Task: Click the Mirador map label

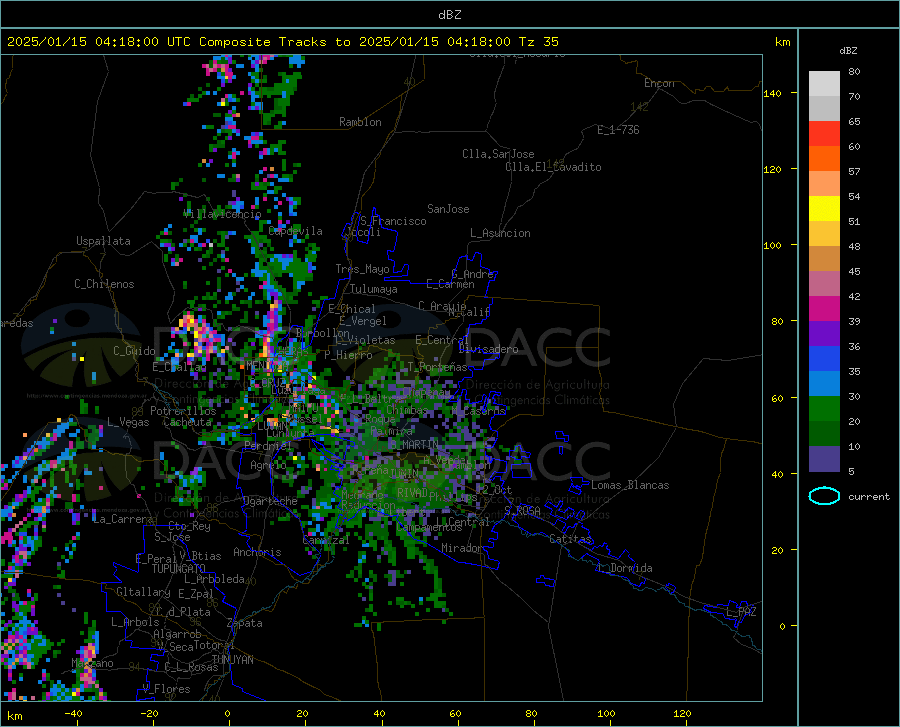Action: pyautogui.click(x=462, y=548)
